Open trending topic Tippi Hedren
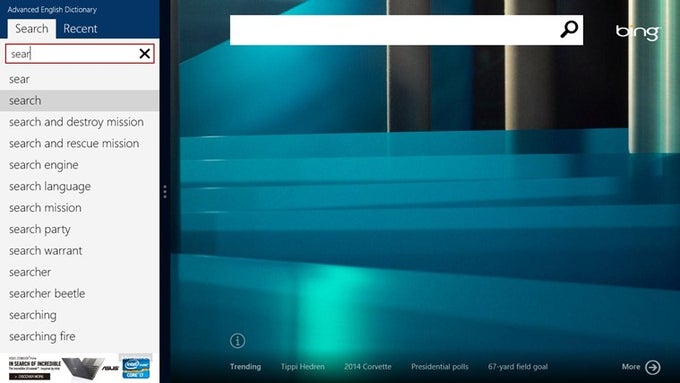The image size is (680, 383). (302, 367)
